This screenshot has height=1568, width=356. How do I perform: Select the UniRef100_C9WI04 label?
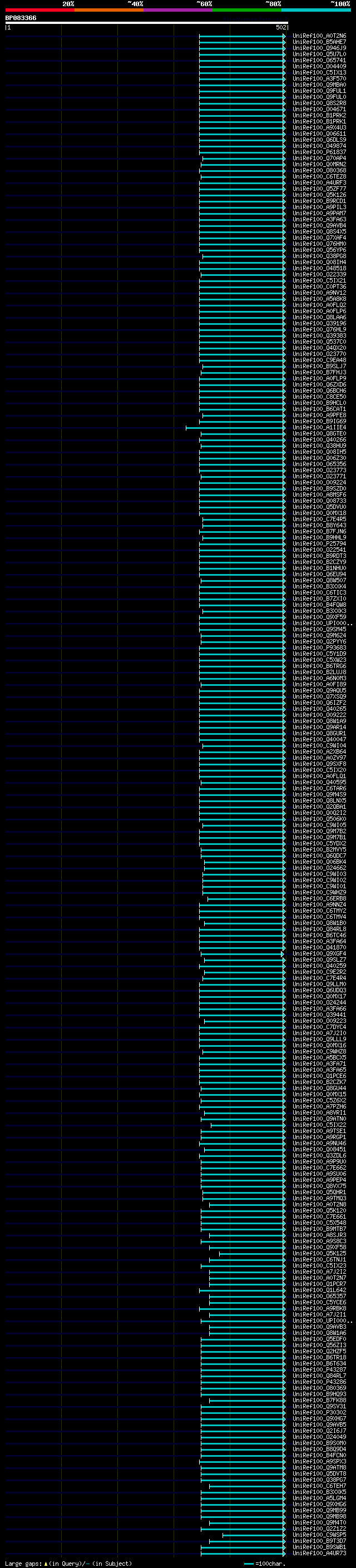[x=319, y=745]
